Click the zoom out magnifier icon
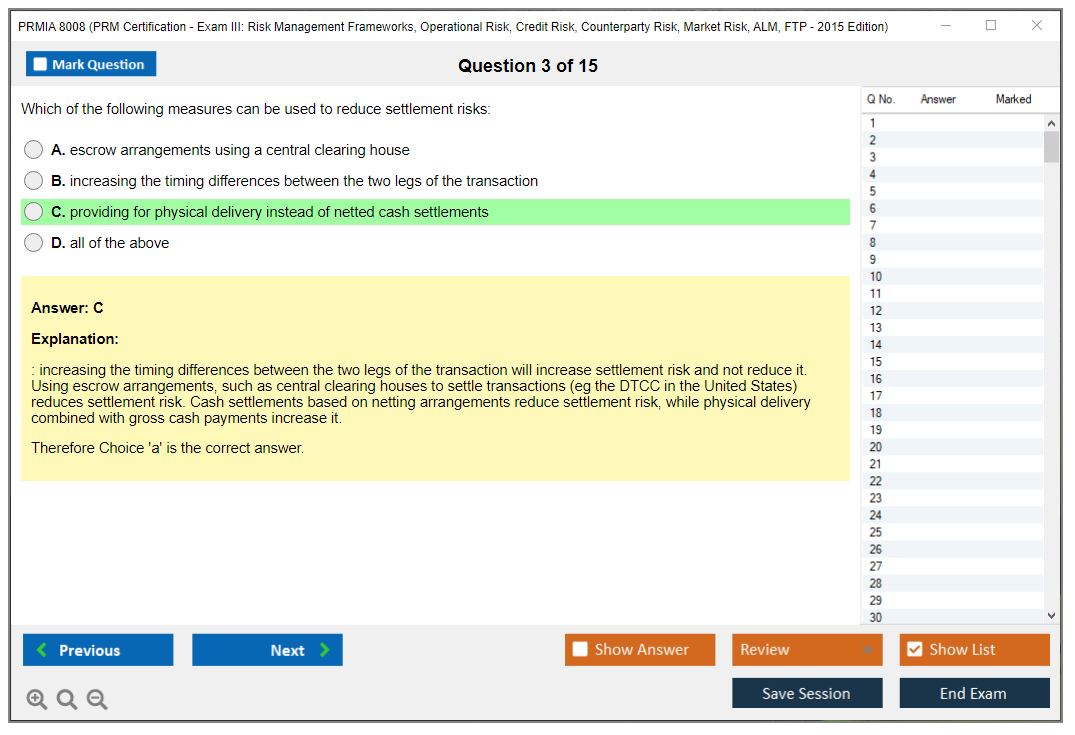The width and height of the screenshot is (1075, 735). click(97, 700)
